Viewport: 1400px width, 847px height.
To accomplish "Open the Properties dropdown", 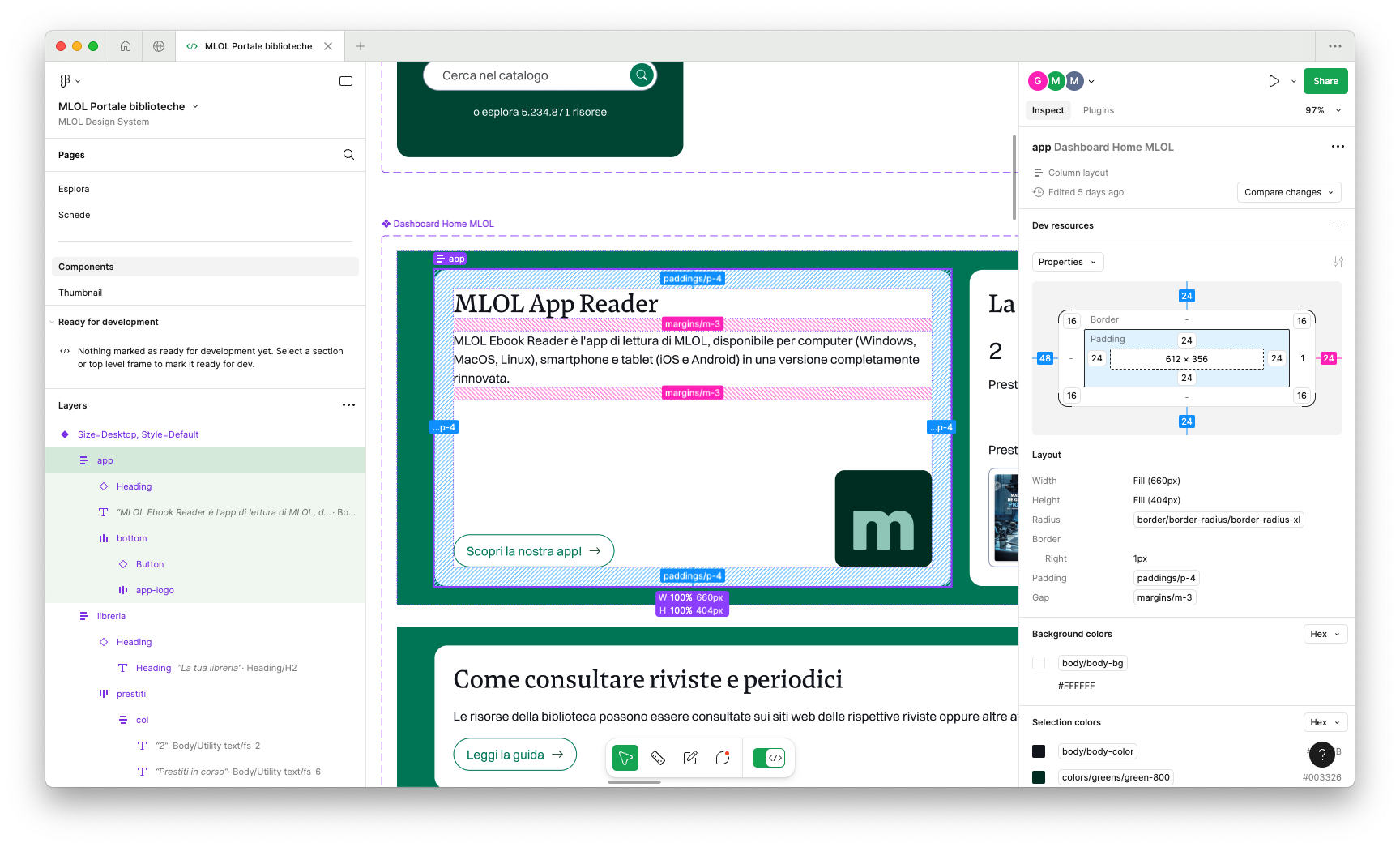I will [1067, 262].
